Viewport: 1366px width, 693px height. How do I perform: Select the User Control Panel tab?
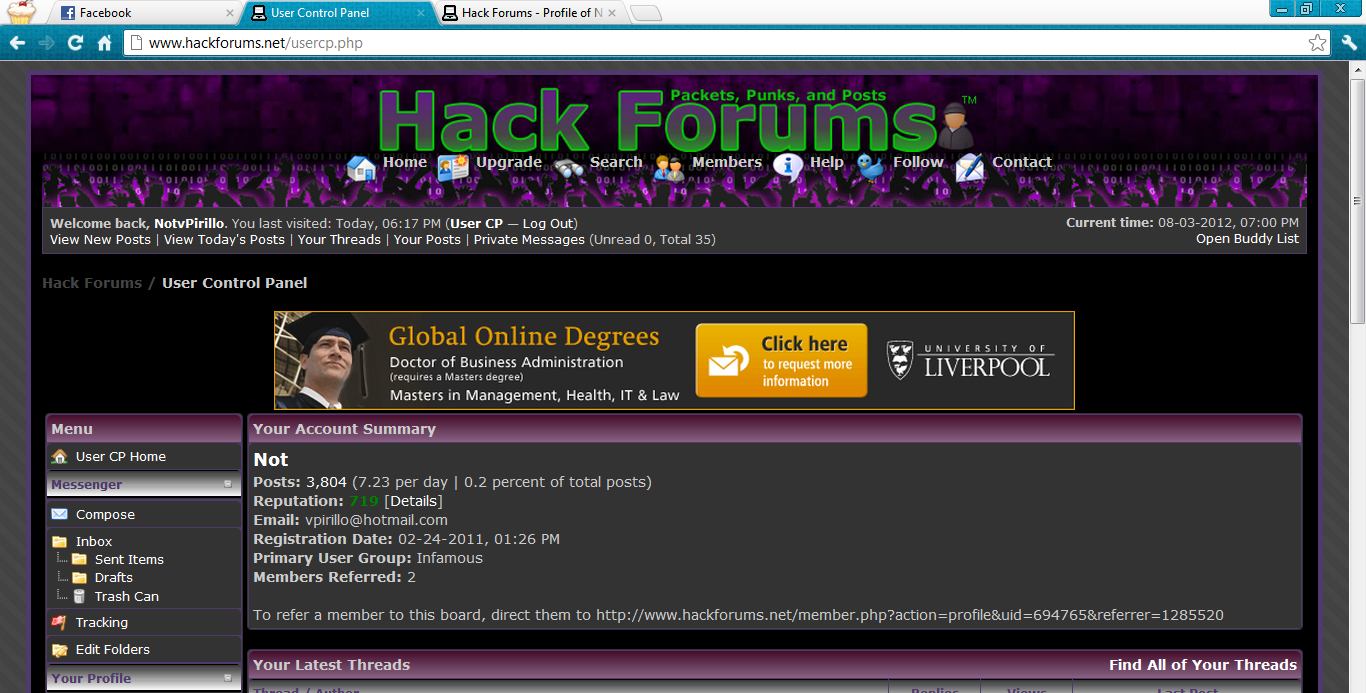coord(337,13)
